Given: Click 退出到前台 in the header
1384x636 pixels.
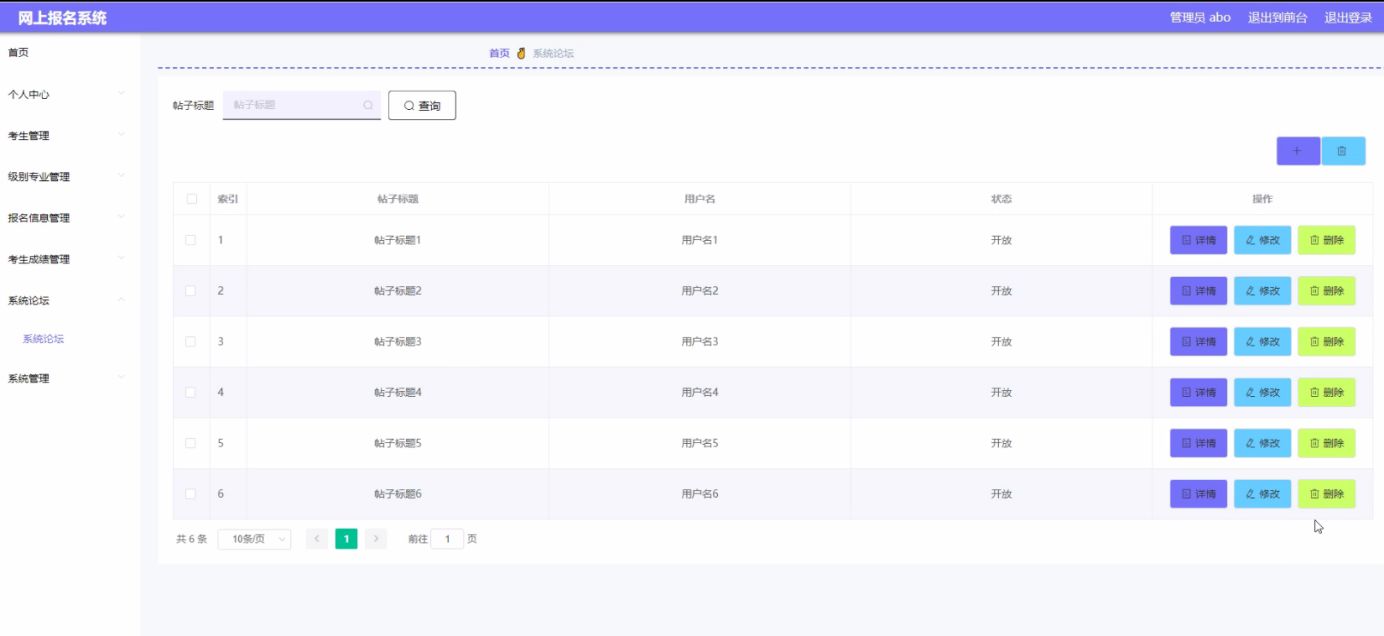Looking at the screenshot, I should pos(1277,17).
